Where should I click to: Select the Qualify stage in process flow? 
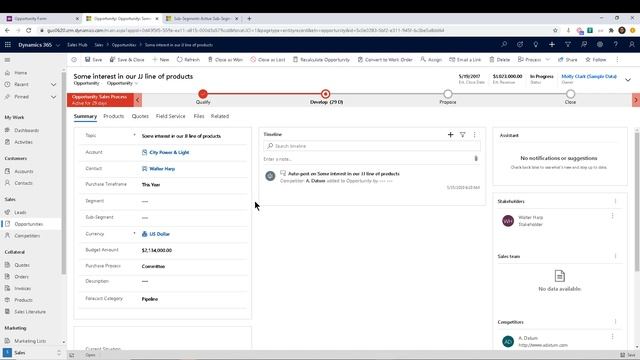click(x=203, y=94)
